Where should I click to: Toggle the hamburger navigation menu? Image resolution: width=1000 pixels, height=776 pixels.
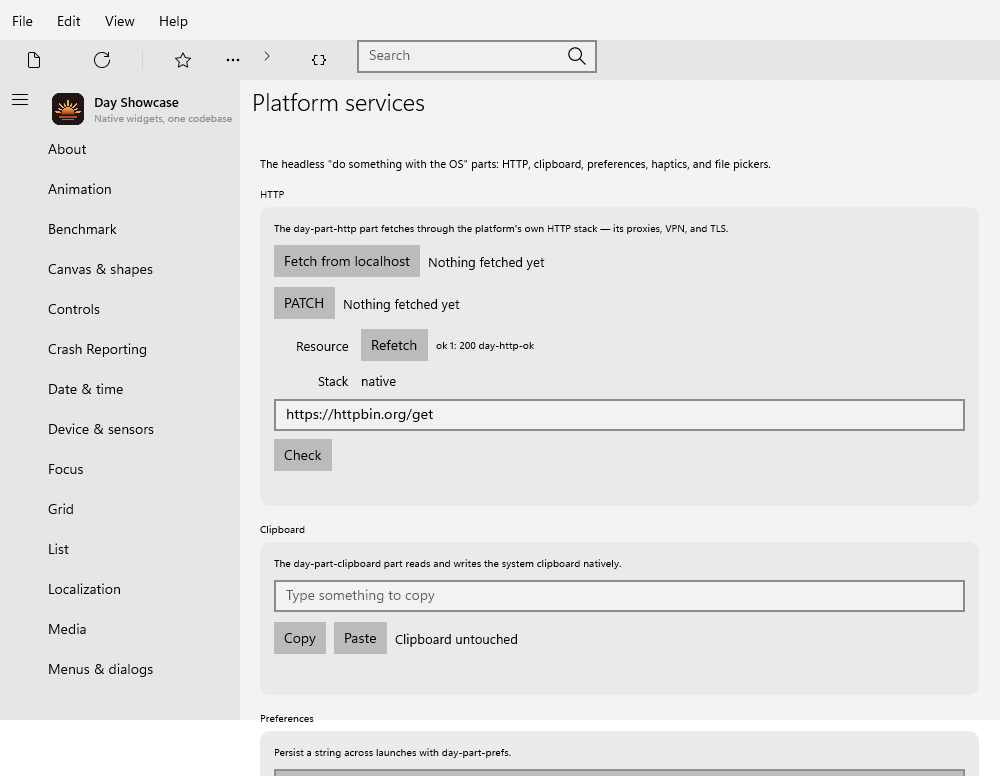pos(20,99)
